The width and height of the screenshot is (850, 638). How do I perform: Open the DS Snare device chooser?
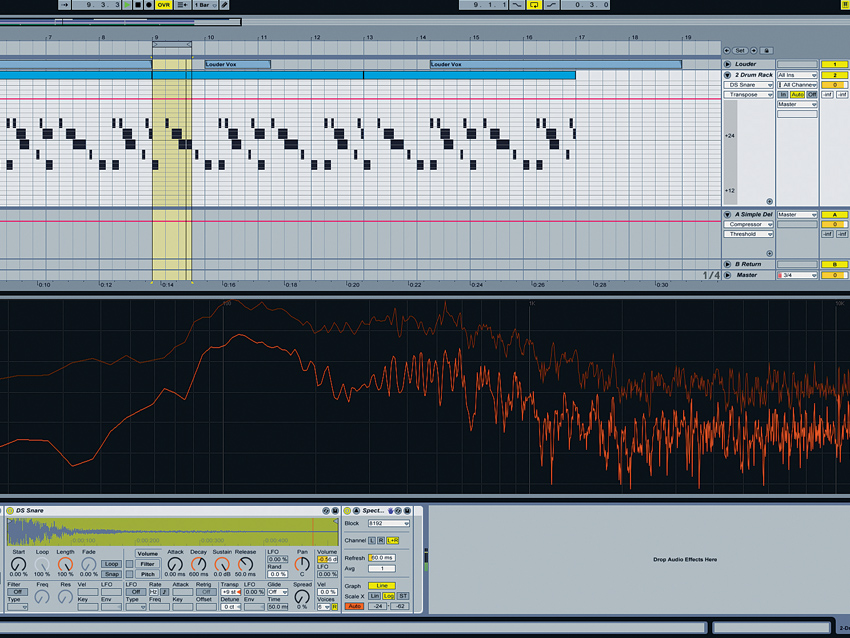coord(749,85)
